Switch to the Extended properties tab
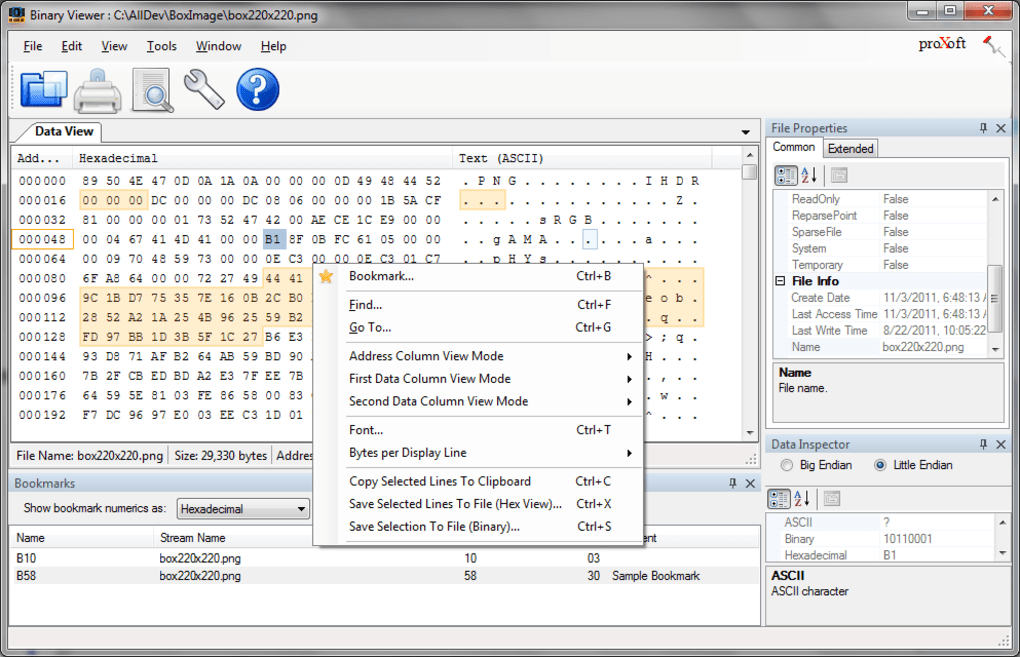Viewport: 1020px width, 657px height. (x=850, y=148)
